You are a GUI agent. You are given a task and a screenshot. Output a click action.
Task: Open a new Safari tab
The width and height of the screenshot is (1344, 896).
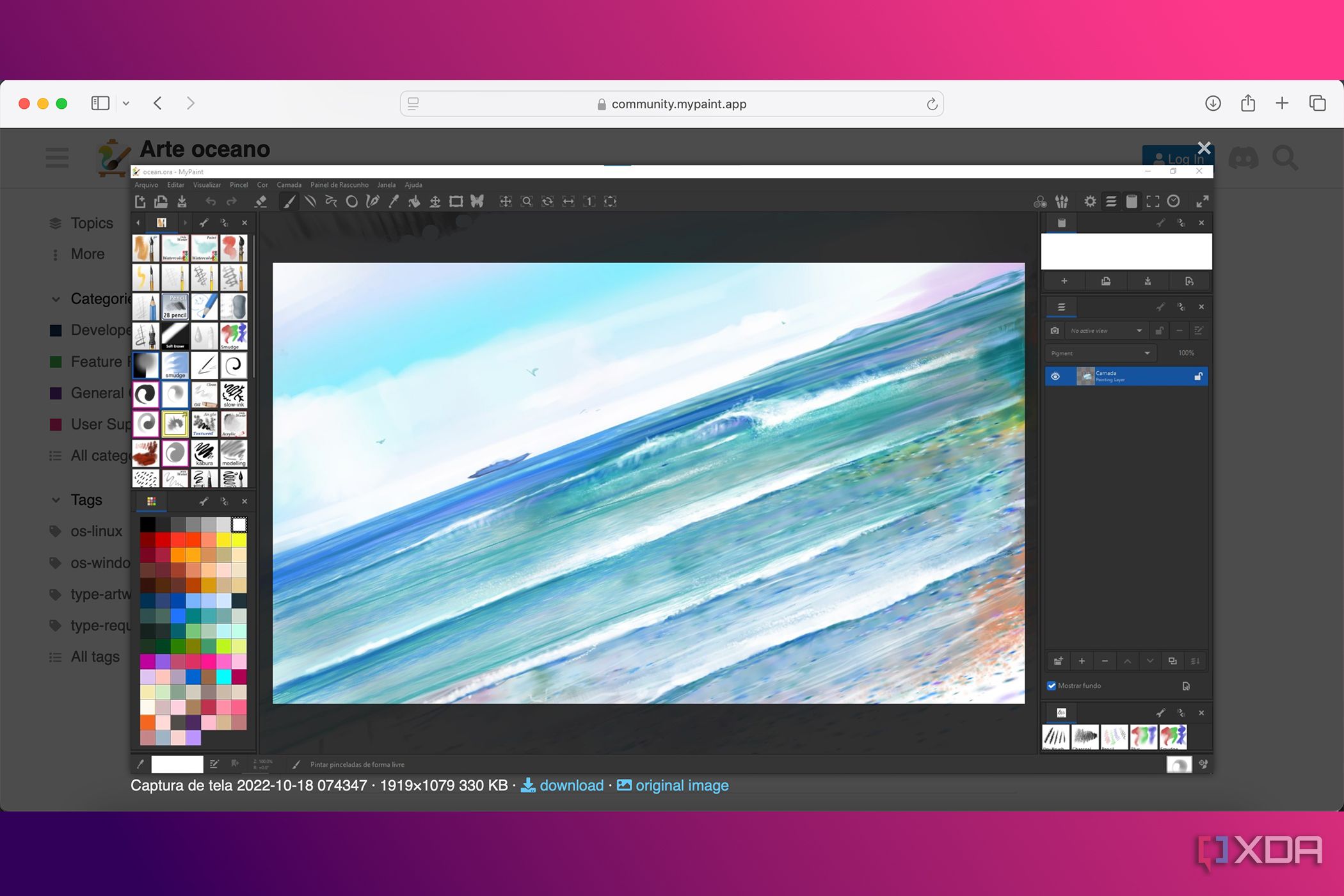point(1282,103)
